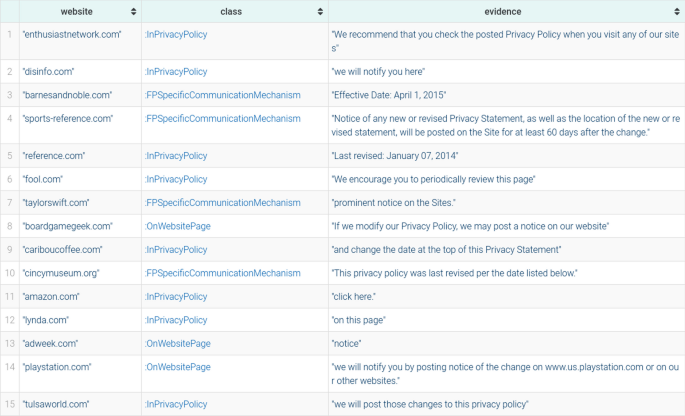
Task: Select row number 9
Action: 9,249
